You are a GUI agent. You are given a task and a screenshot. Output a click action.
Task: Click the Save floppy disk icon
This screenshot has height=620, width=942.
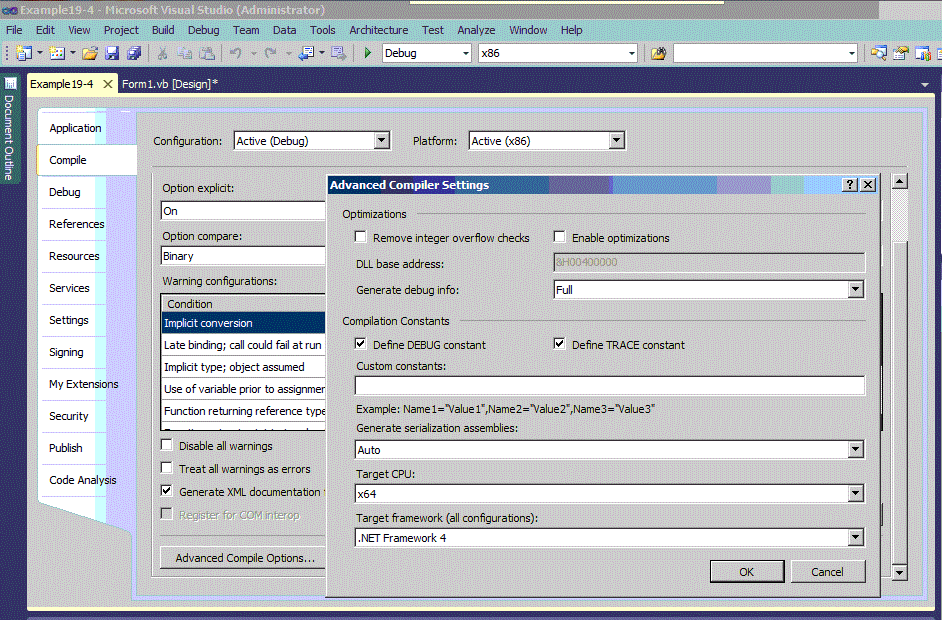tap(112, 53)
